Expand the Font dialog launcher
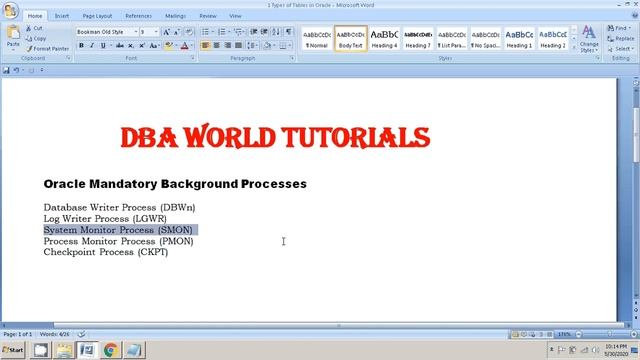Screen dimensions: 640x360 point(192,58)
